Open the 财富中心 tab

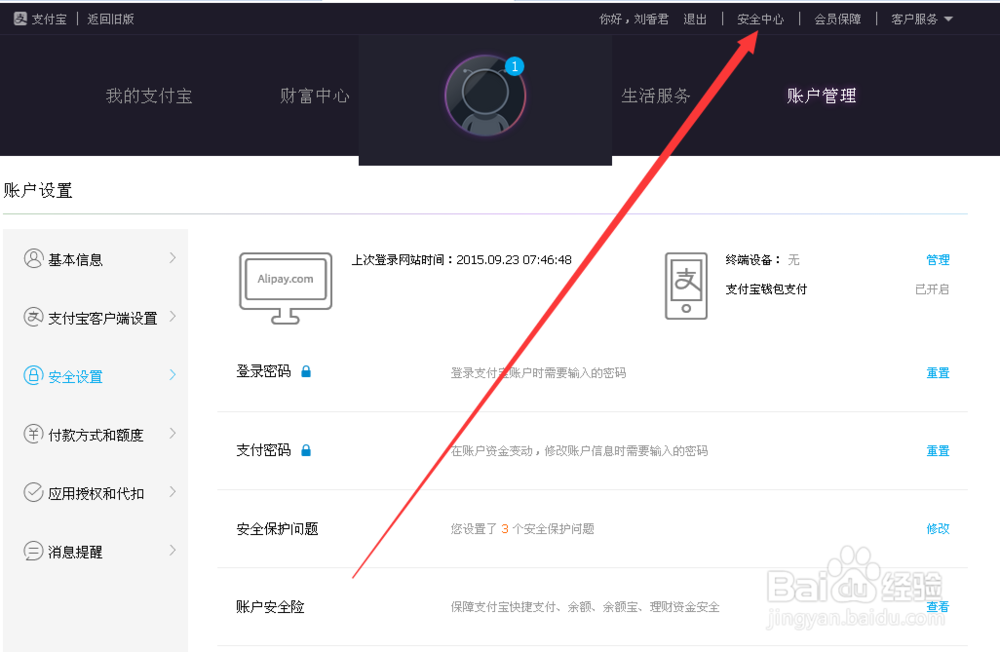click(314, 96)
